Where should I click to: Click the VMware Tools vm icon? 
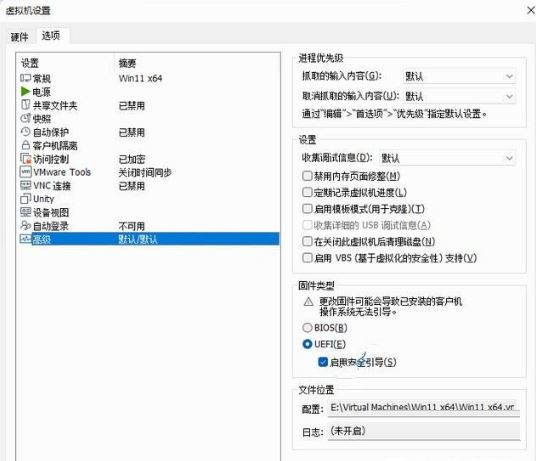(x=25, y=172)
